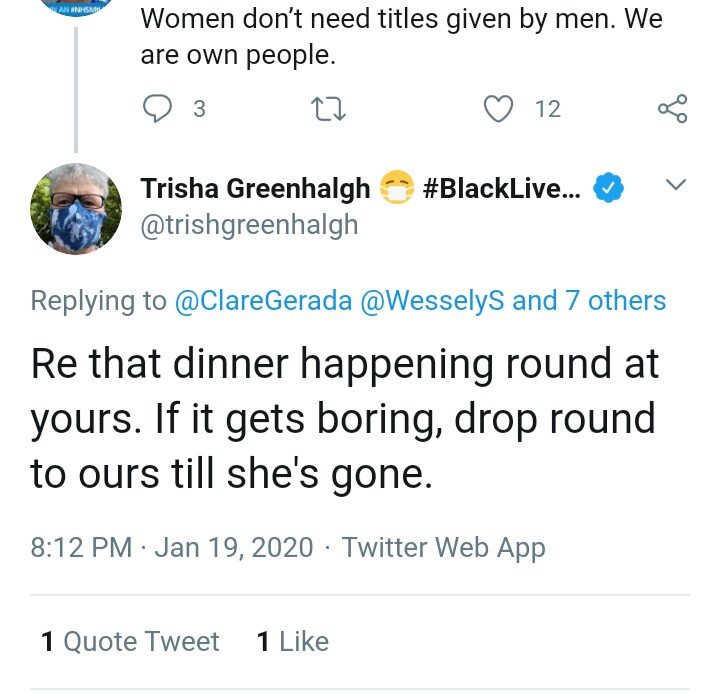Viewport: 720px width, 694px height.
Task: Open the "Women don't need titles" tweet text
Action: pos(402,37)
